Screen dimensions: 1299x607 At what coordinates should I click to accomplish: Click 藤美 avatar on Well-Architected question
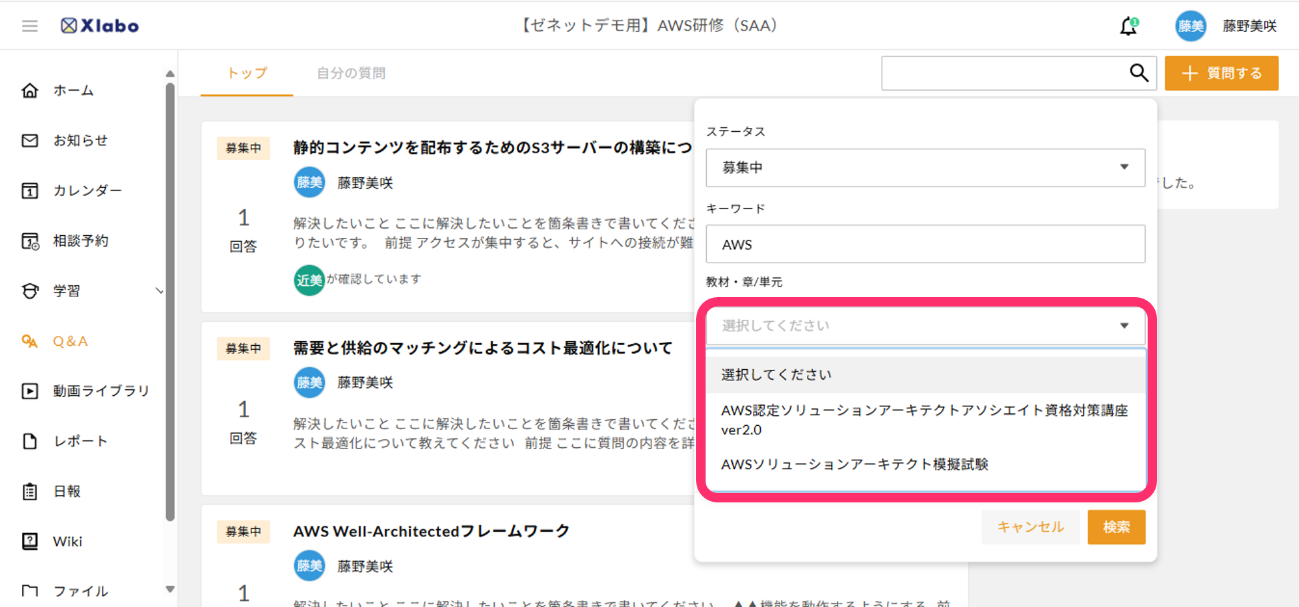point(309,566)
